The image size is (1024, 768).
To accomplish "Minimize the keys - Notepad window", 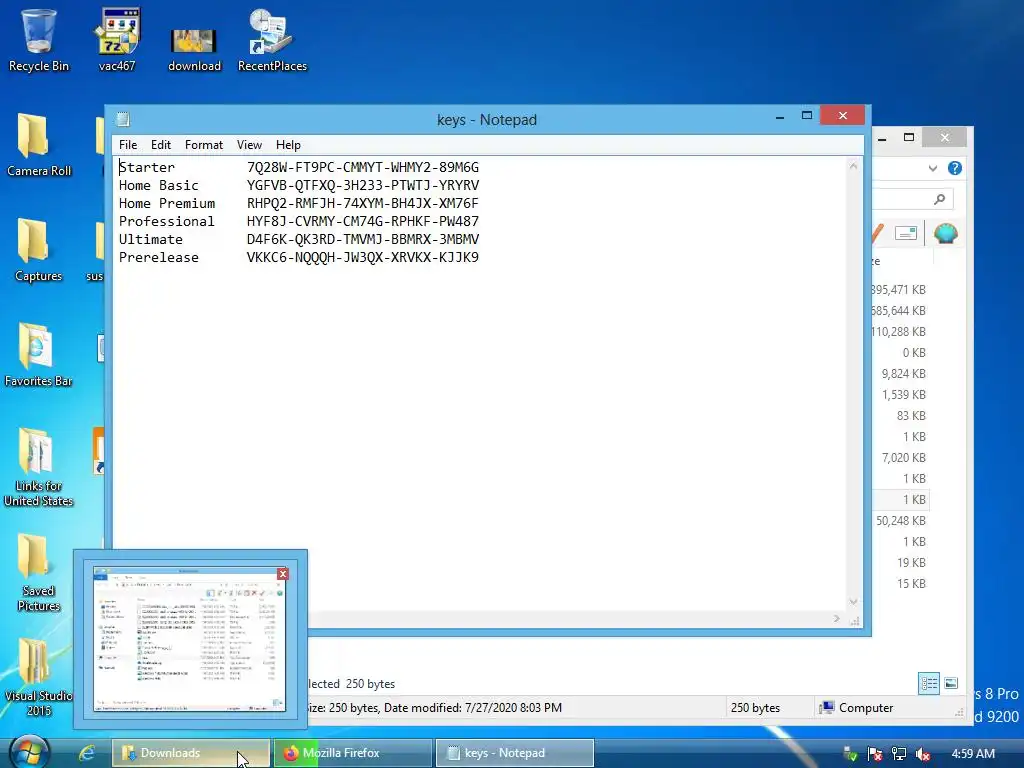I will pyautogui.click(x=780, y=117).
